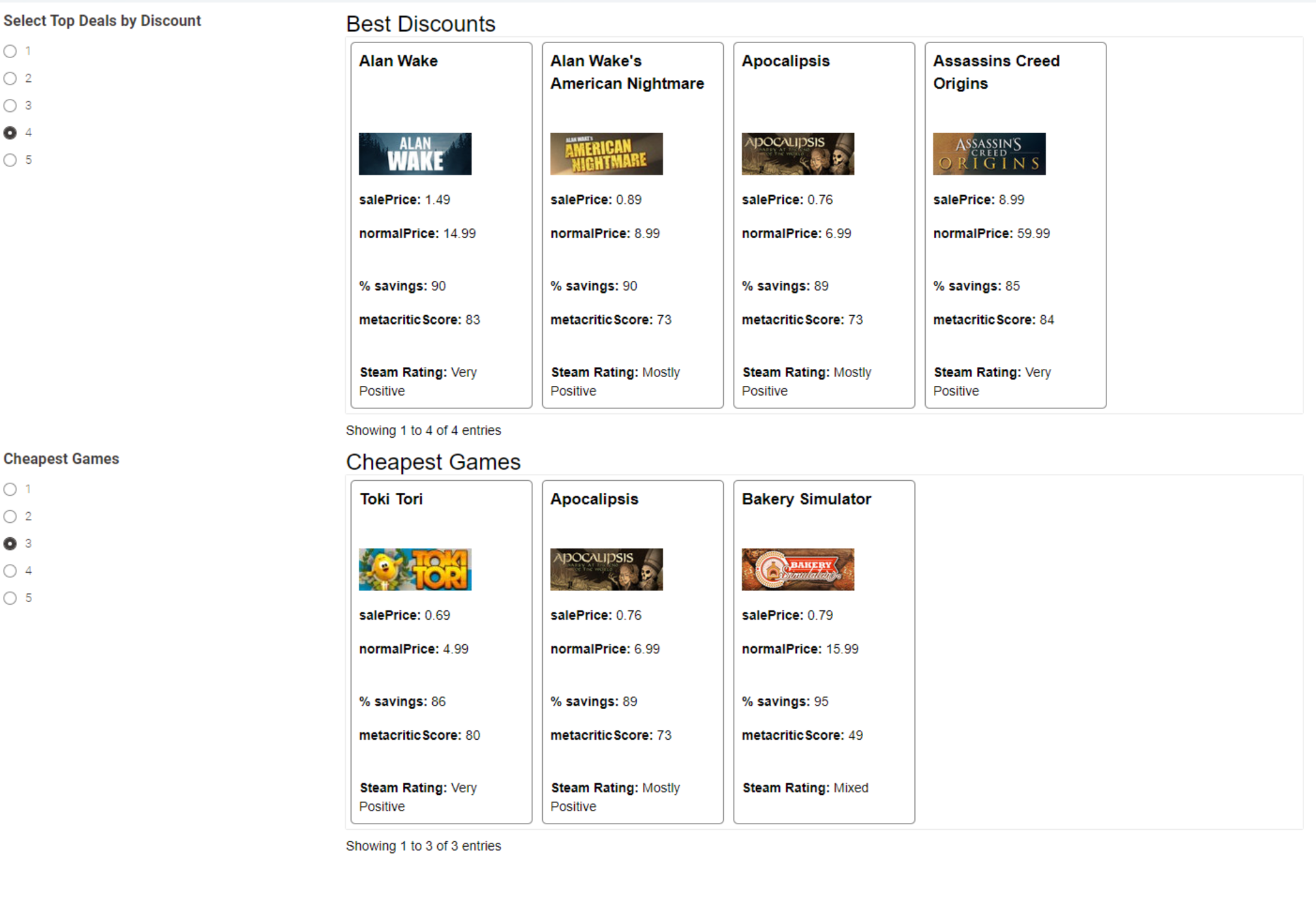This screenshot has height=903, width=1316.
Task: Click Assassins Creed Origins metacriticScore 84
Action: 994,320
